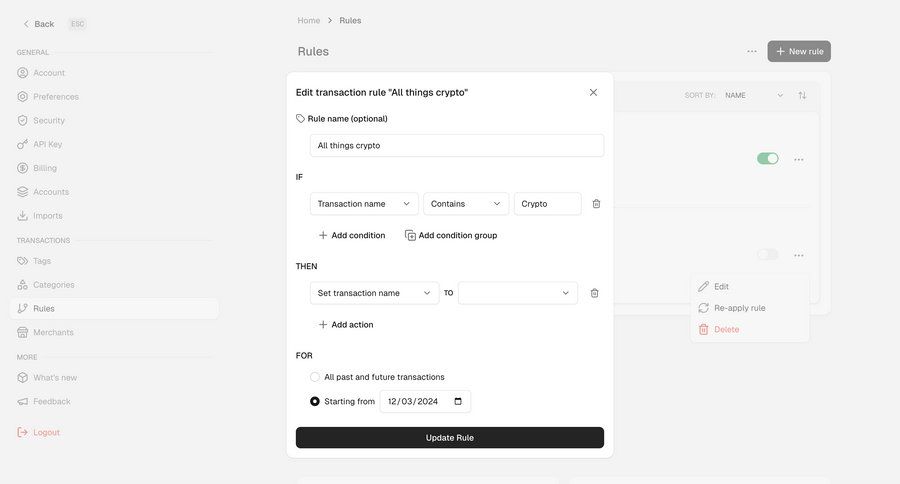
Task: Click the sort direction arrows icon
Action: 802,95
